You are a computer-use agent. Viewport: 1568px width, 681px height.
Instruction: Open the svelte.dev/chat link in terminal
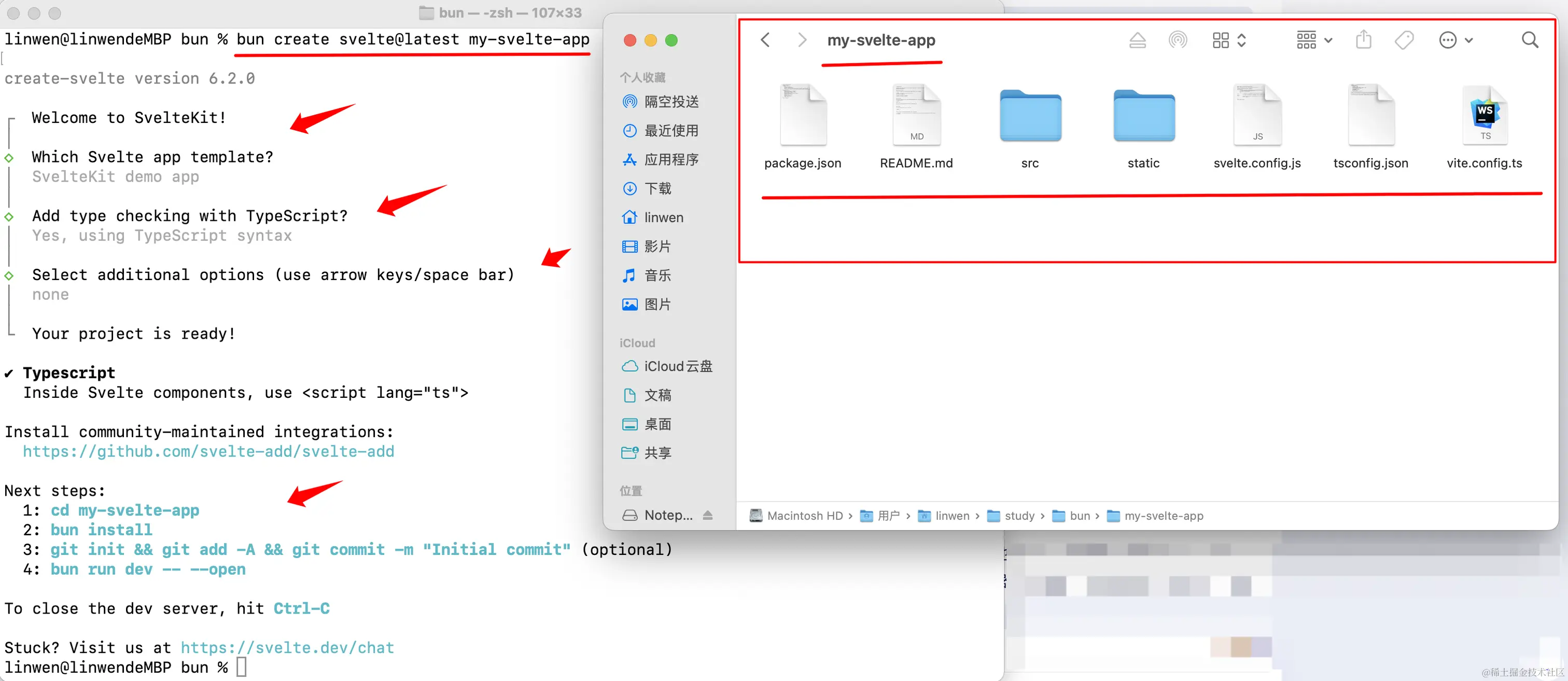(x=287, y=647)
